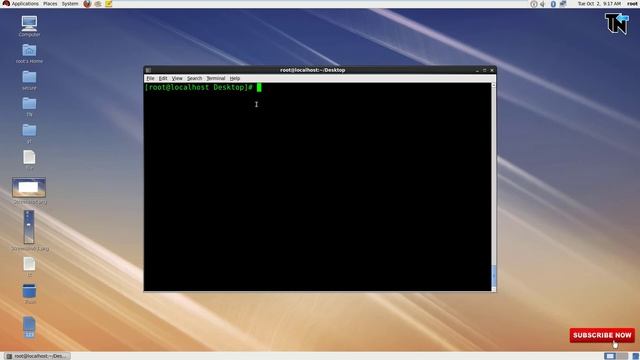Click the root@localhost taskbar window button
The height and width of the screenshot is (360, 640).
38,356
